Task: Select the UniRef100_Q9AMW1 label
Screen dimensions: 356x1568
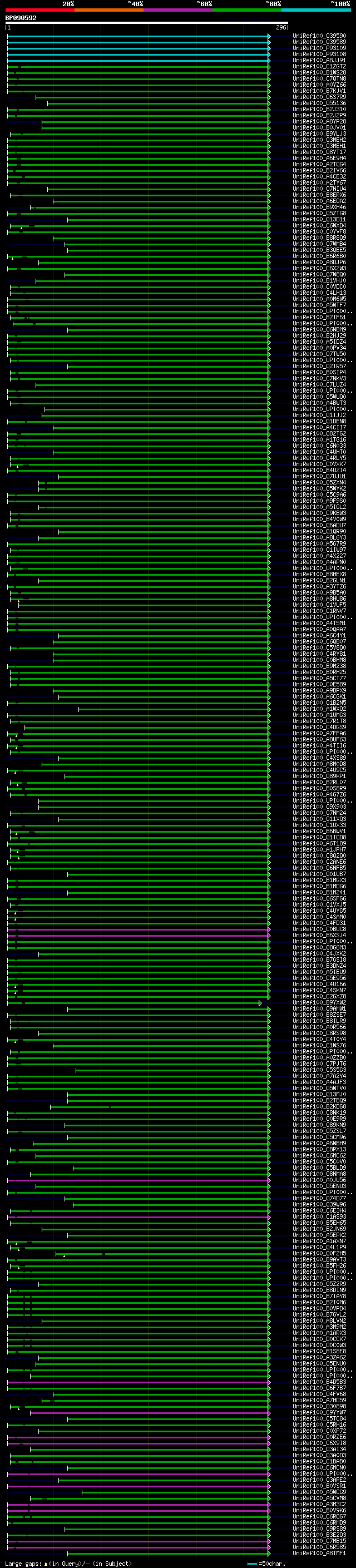Action: [x=319, y=1008]
